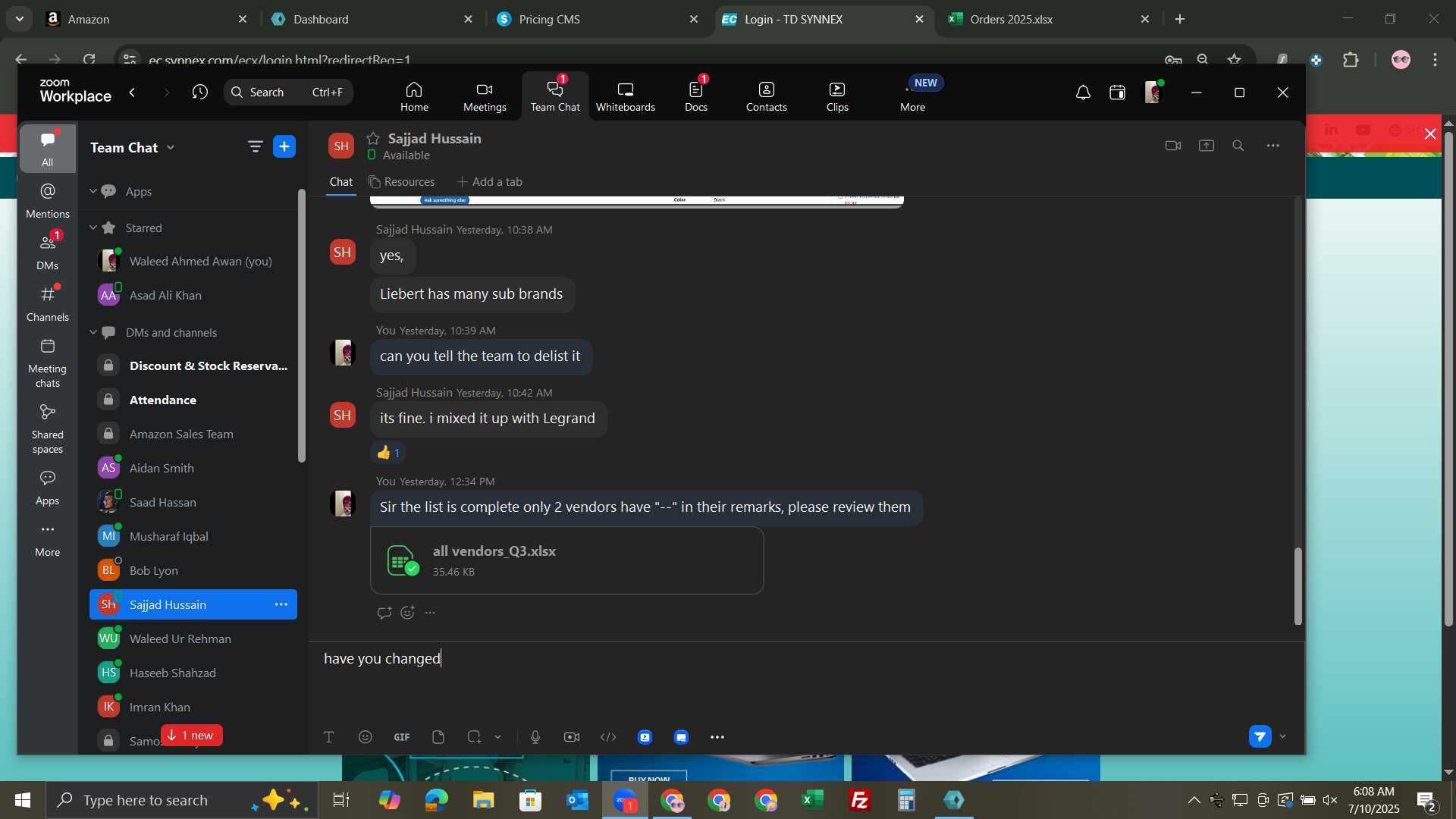The width and height of the screenshot is (1456, 819).
Task: Open More options in left sidebar
Action: coord(48,539)
